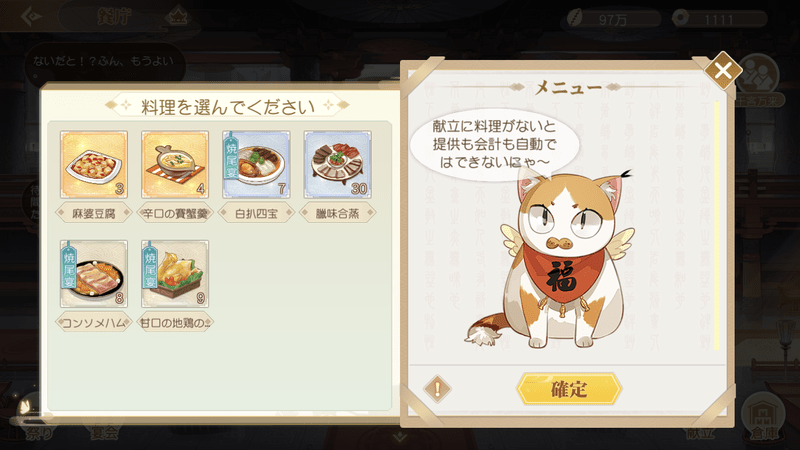Screen dimensions: 800x450
Task: Choose the 辛口の賽蟹羹 dish icon
Action: pyautogui.click(x=175, y=164)
